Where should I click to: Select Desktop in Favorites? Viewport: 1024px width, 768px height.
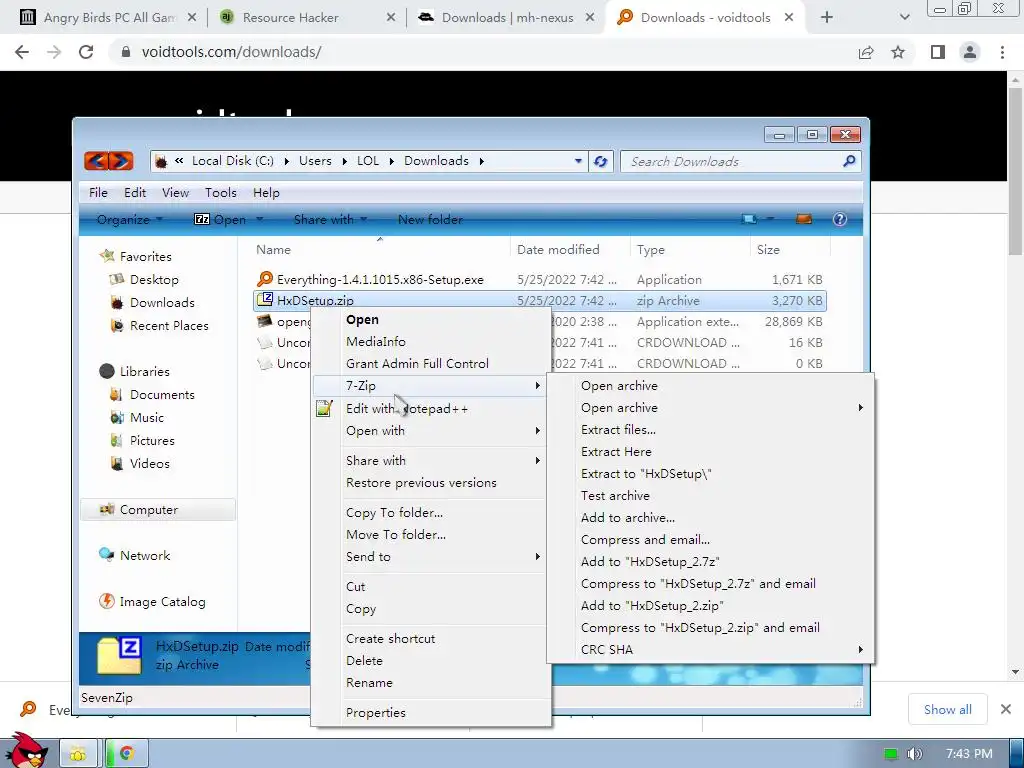(153, 280)
